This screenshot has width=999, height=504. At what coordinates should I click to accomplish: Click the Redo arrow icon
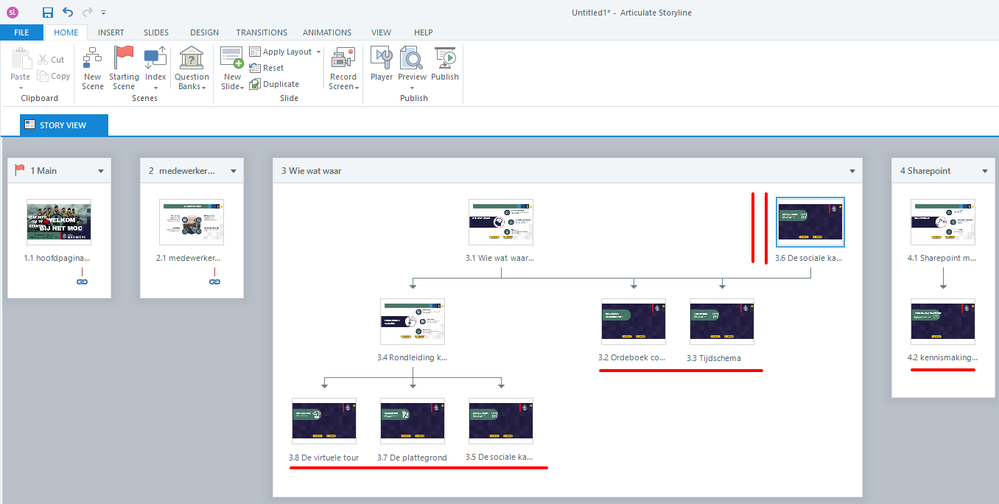coord(87,12)
